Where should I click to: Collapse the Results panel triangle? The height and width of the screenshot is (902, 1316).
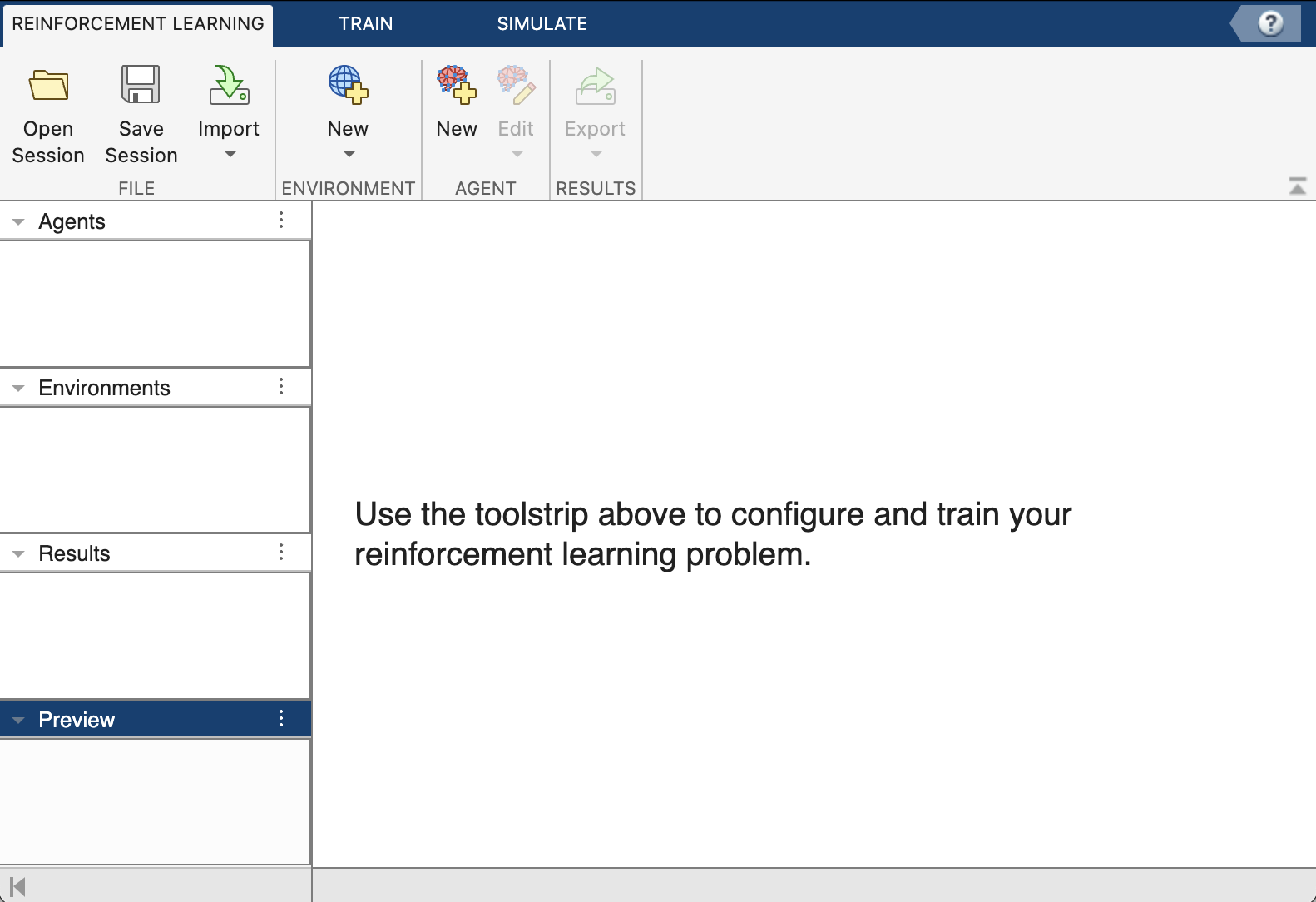(18, 554)
